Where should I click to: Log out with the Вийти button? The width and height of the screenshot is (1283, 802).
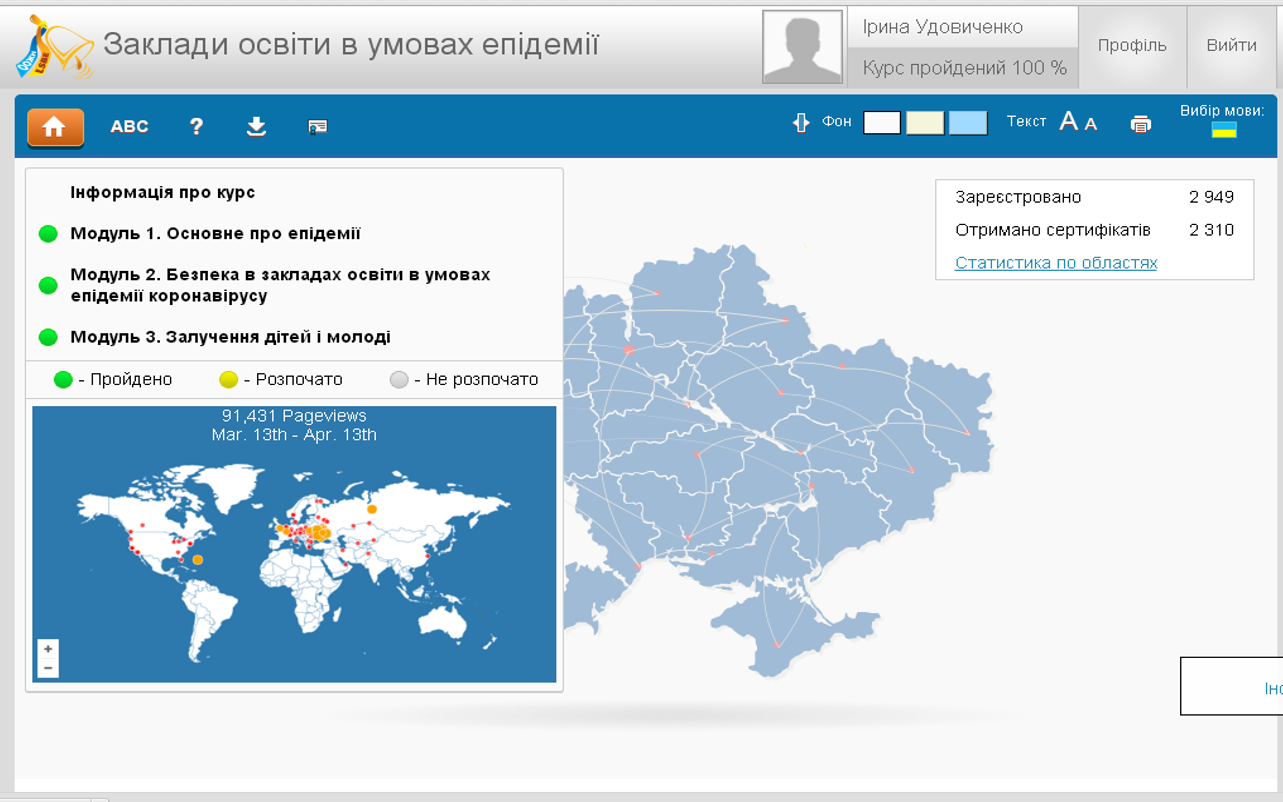click(1232, 46)
